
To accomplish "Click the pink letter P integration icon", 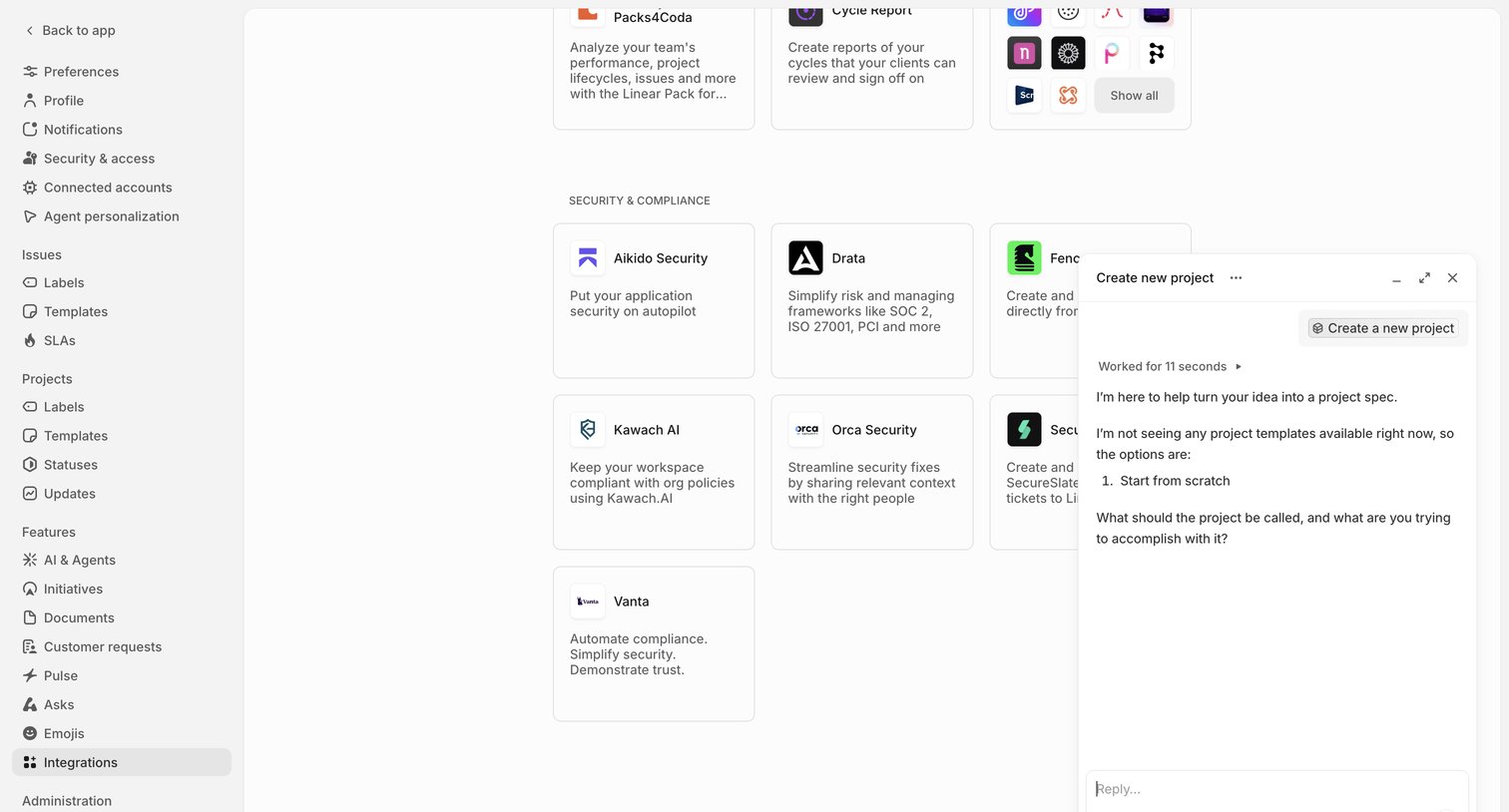I will 1112,54.
